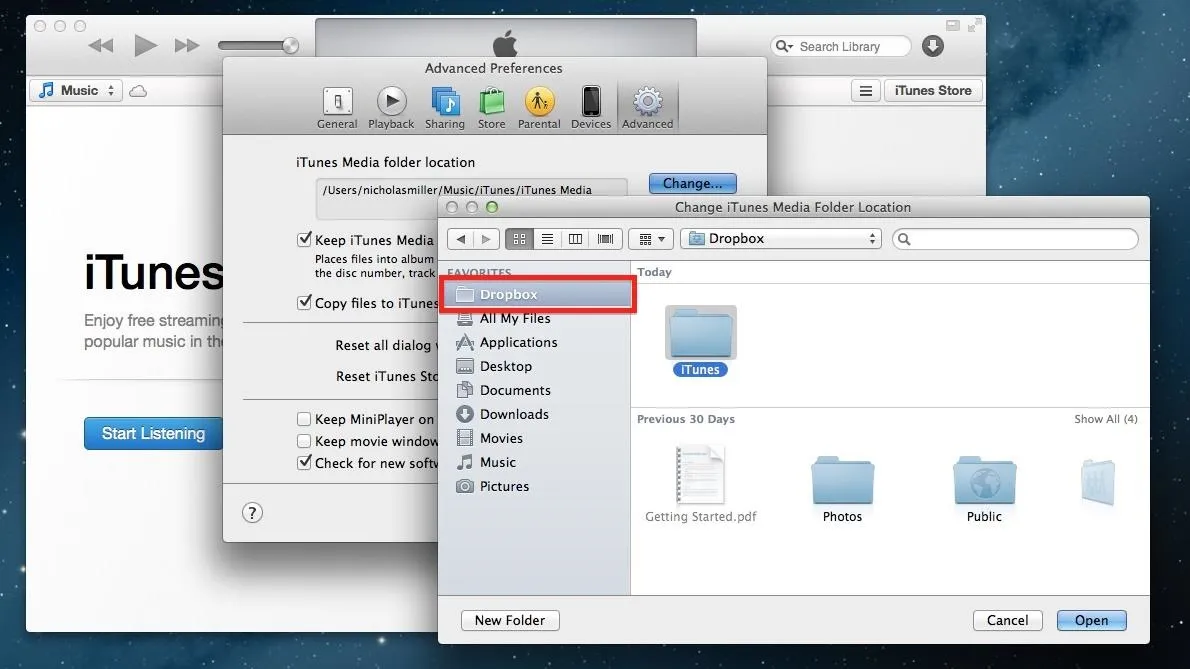This screenshot has width=1190, height=669.
Task: Open the Dropbox location popup menu
Action: 781,239
